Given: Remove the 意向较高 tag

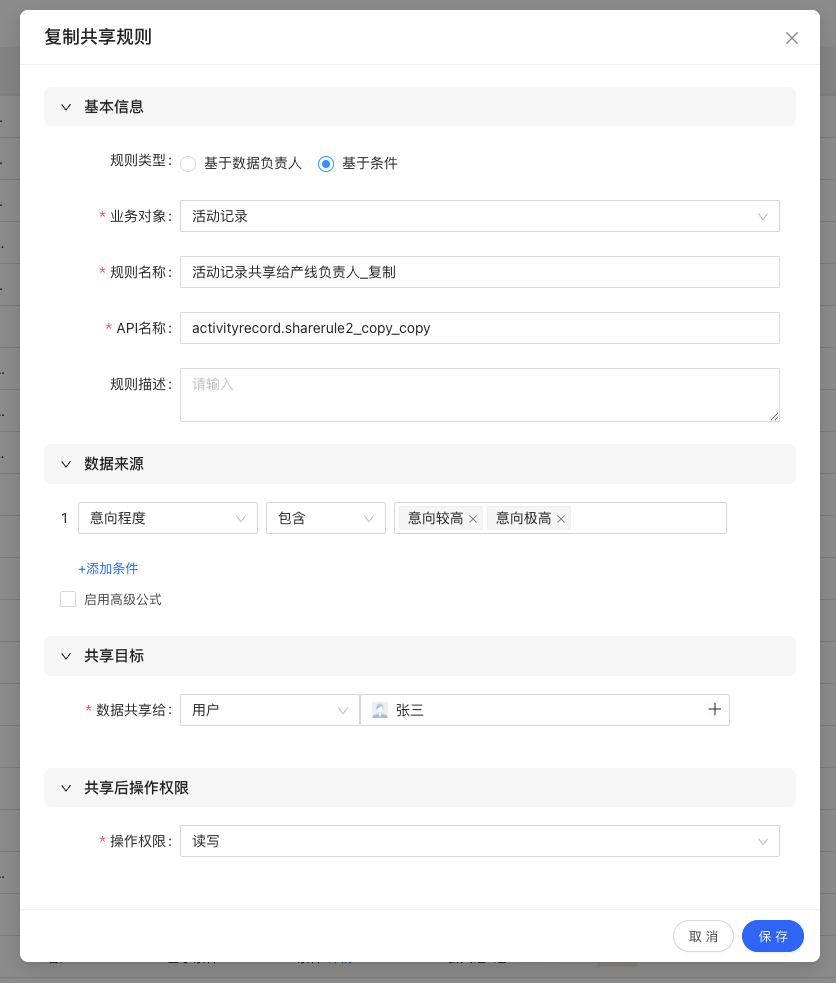Looking at the screenshot, I should pyautogui.click(x=473, y=519).
